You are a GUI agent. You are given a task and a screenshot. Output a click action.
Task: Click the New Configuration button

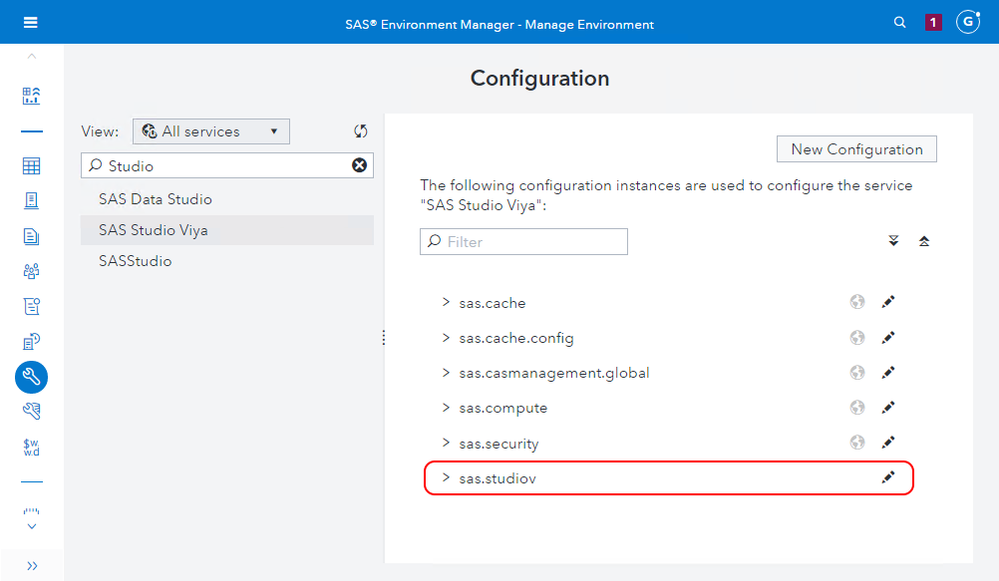coord(856,149)
